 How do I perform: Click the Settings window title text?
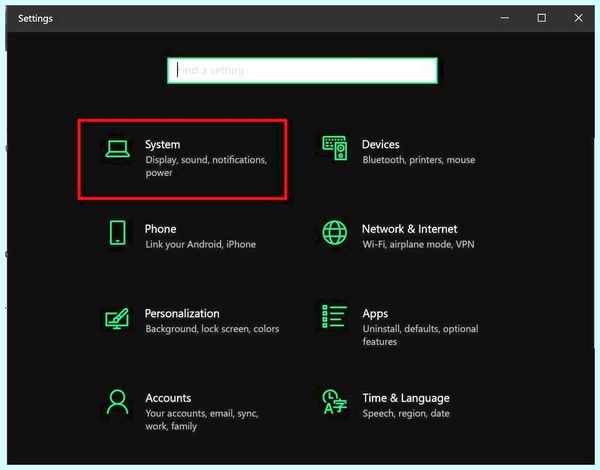click(x=36, y=18)
